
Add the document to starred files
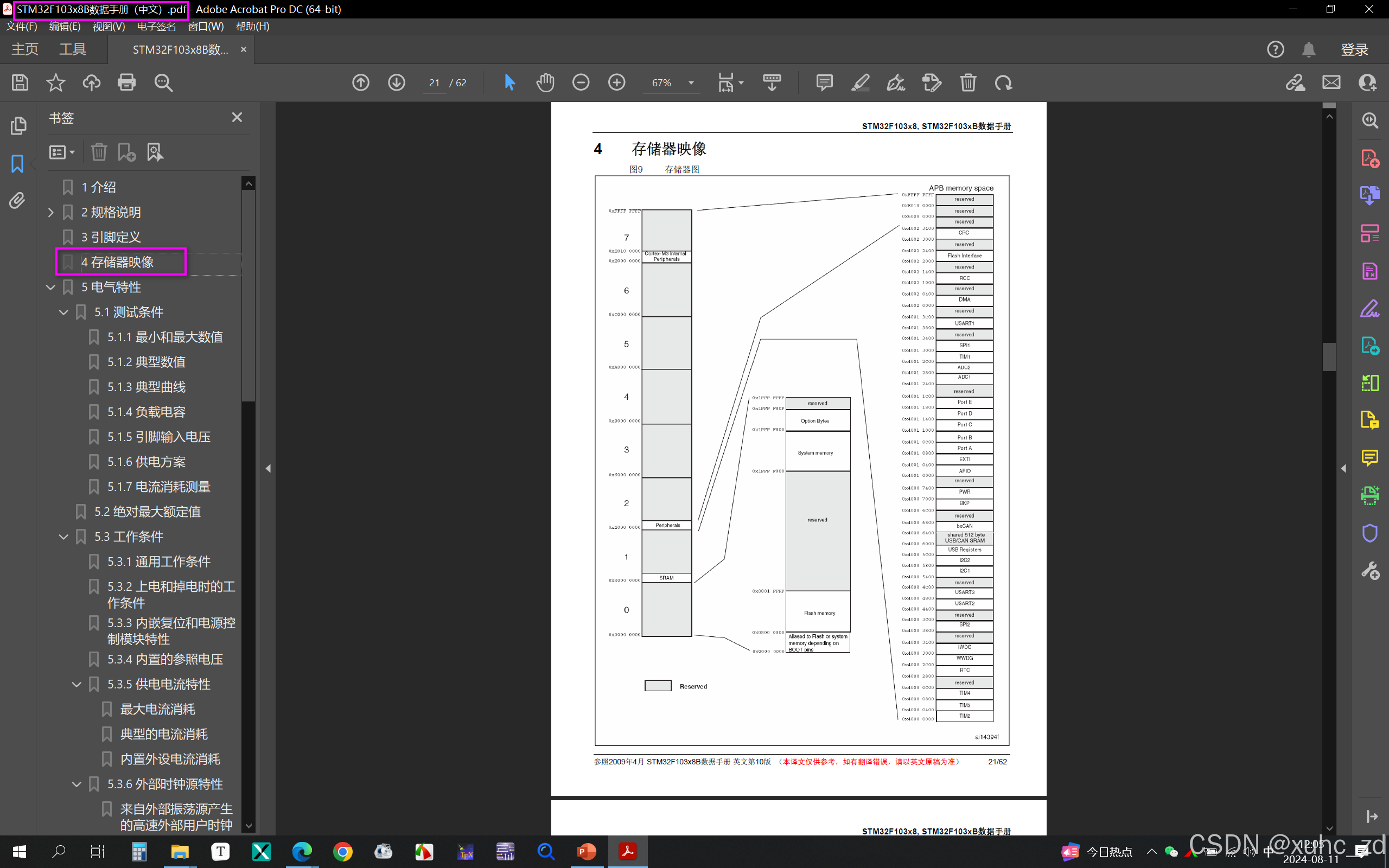point(56,82)
